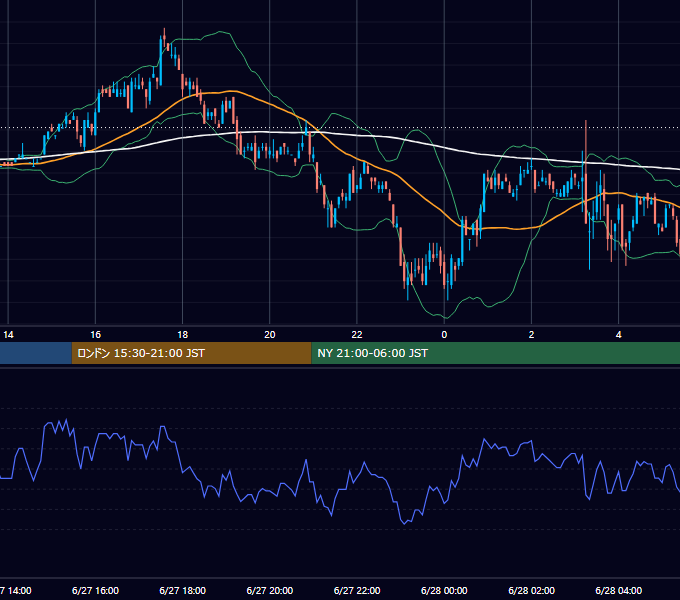Screen dimensions: 680x600
Task: Click the '6/28 00:00' date label
Action: coord(444,590)
